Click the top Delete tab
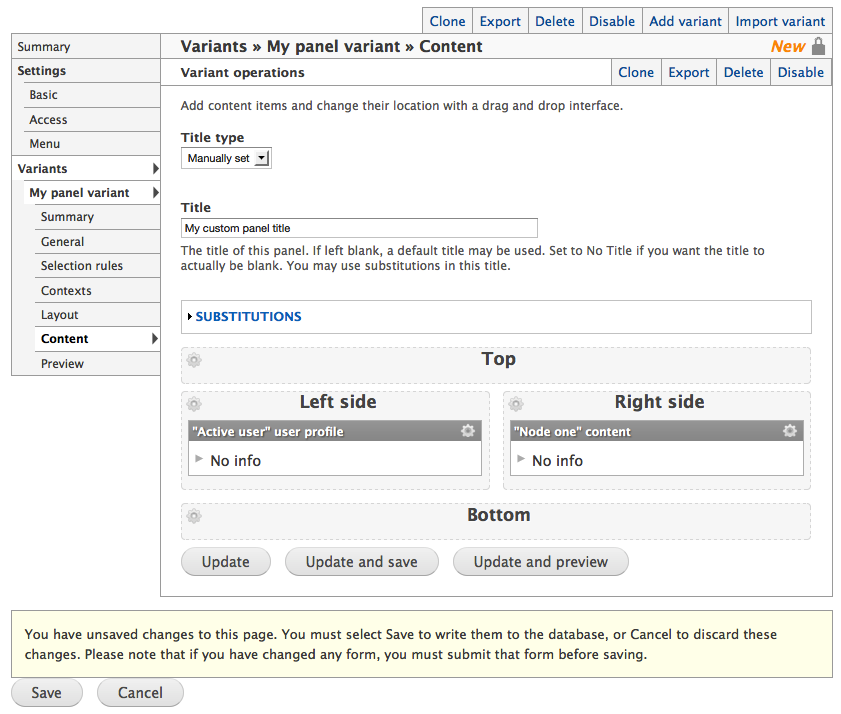Screen dimensions: 841x714 [555, 21]
